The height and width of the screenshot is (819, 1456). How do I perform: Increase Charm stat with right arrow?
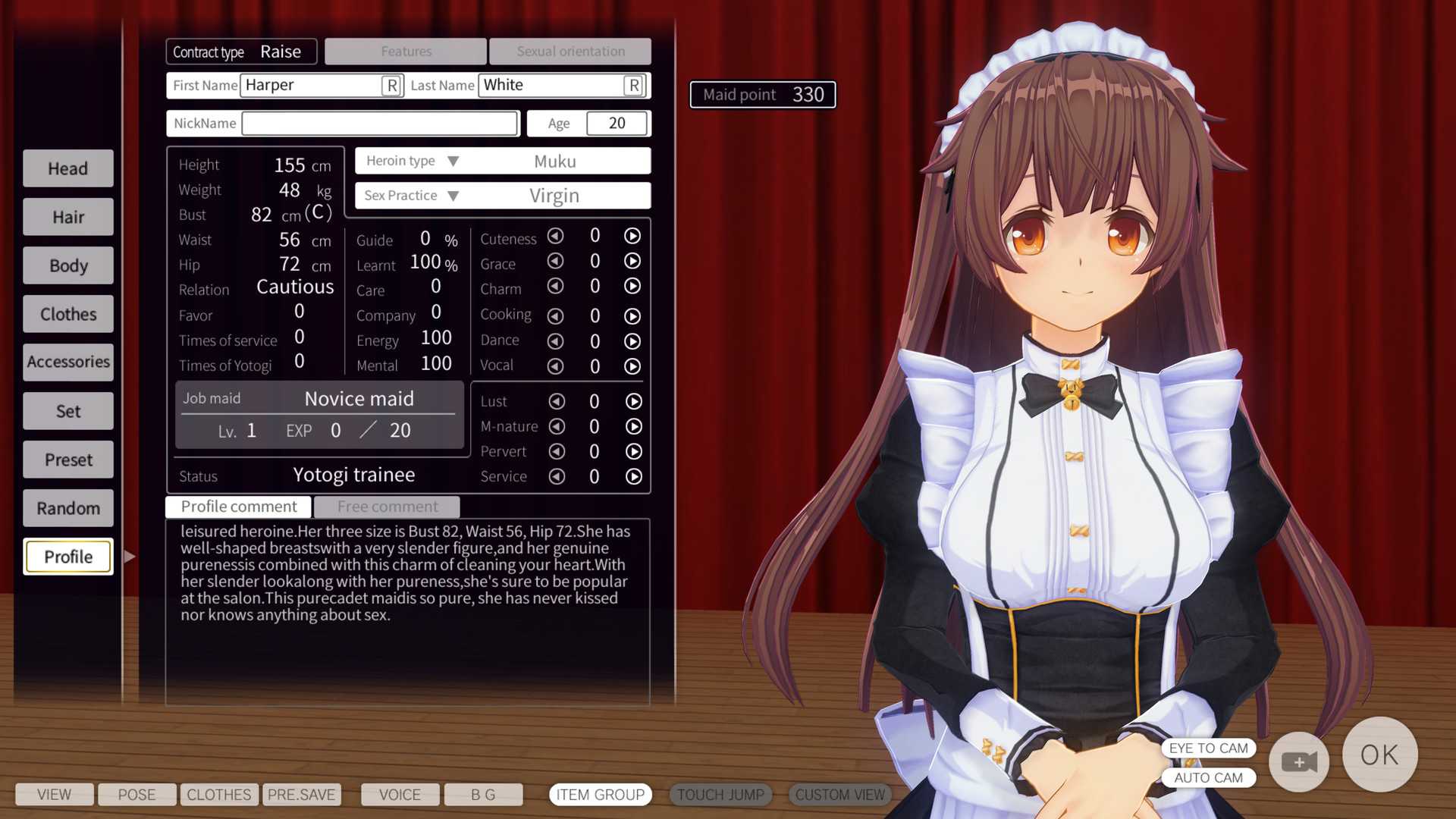tap(632, 287)
